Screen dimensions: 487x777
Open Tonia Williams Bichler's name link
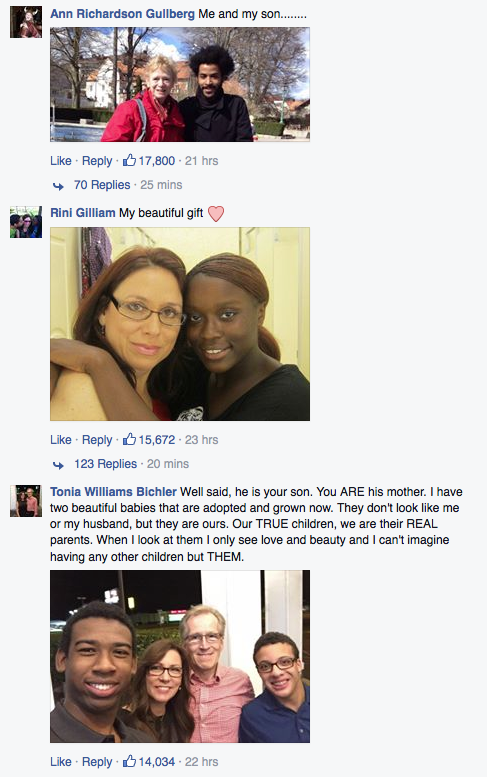tap(113, 492)
